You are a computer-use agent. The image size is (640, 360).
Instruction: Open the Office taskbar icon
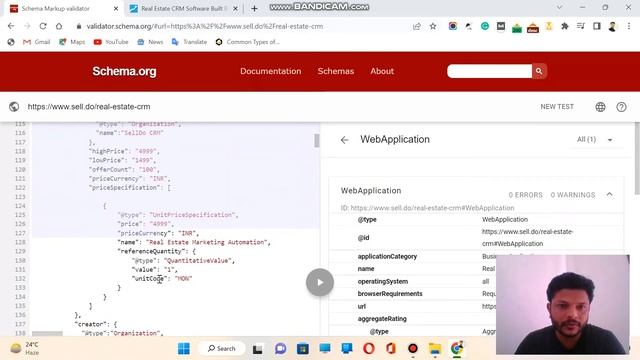(391, 349)
